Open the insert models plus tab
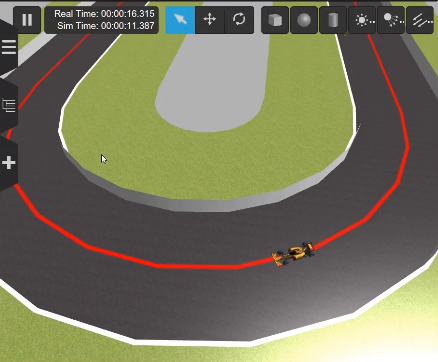The height and width of the screenshot is (362, 438). (9, 163)
